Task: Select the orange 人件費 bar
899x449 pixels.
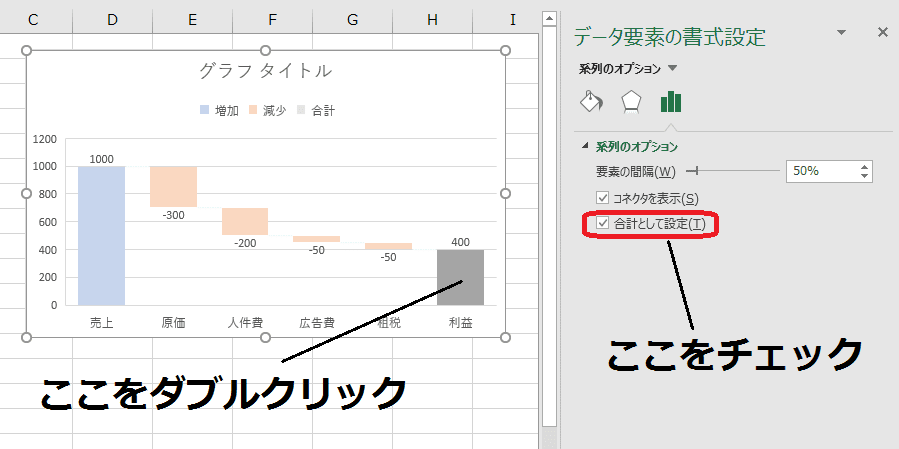Action: [x=245, y=221]
